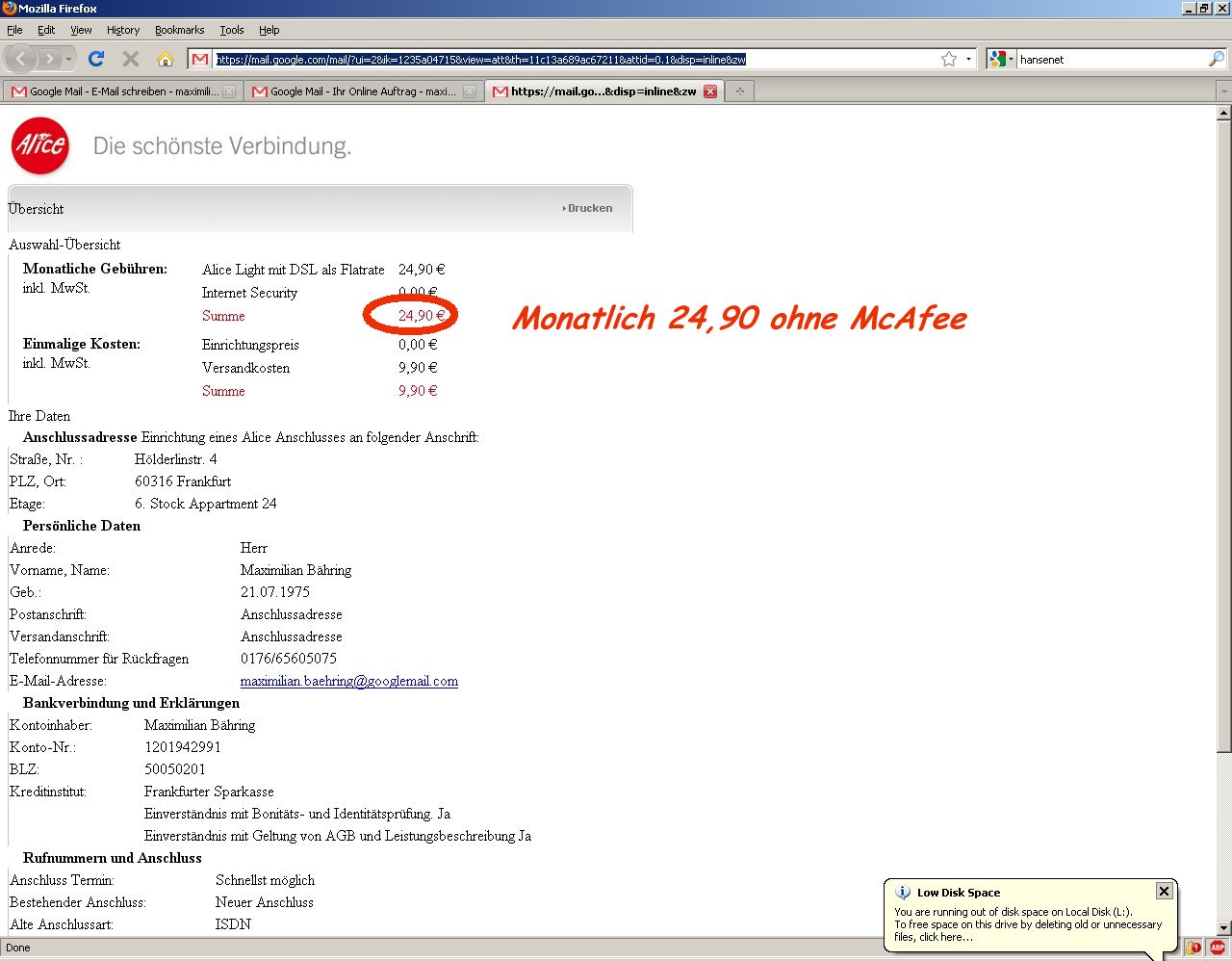Click the Drucken print link
The image size is (1232, 961).
click(587, 208)
